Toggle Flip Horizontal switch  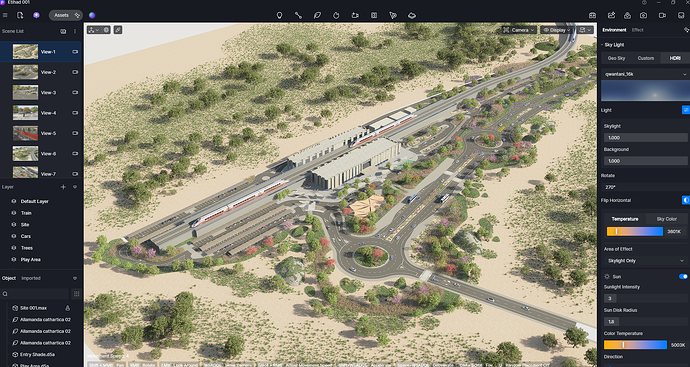[686, 200]
